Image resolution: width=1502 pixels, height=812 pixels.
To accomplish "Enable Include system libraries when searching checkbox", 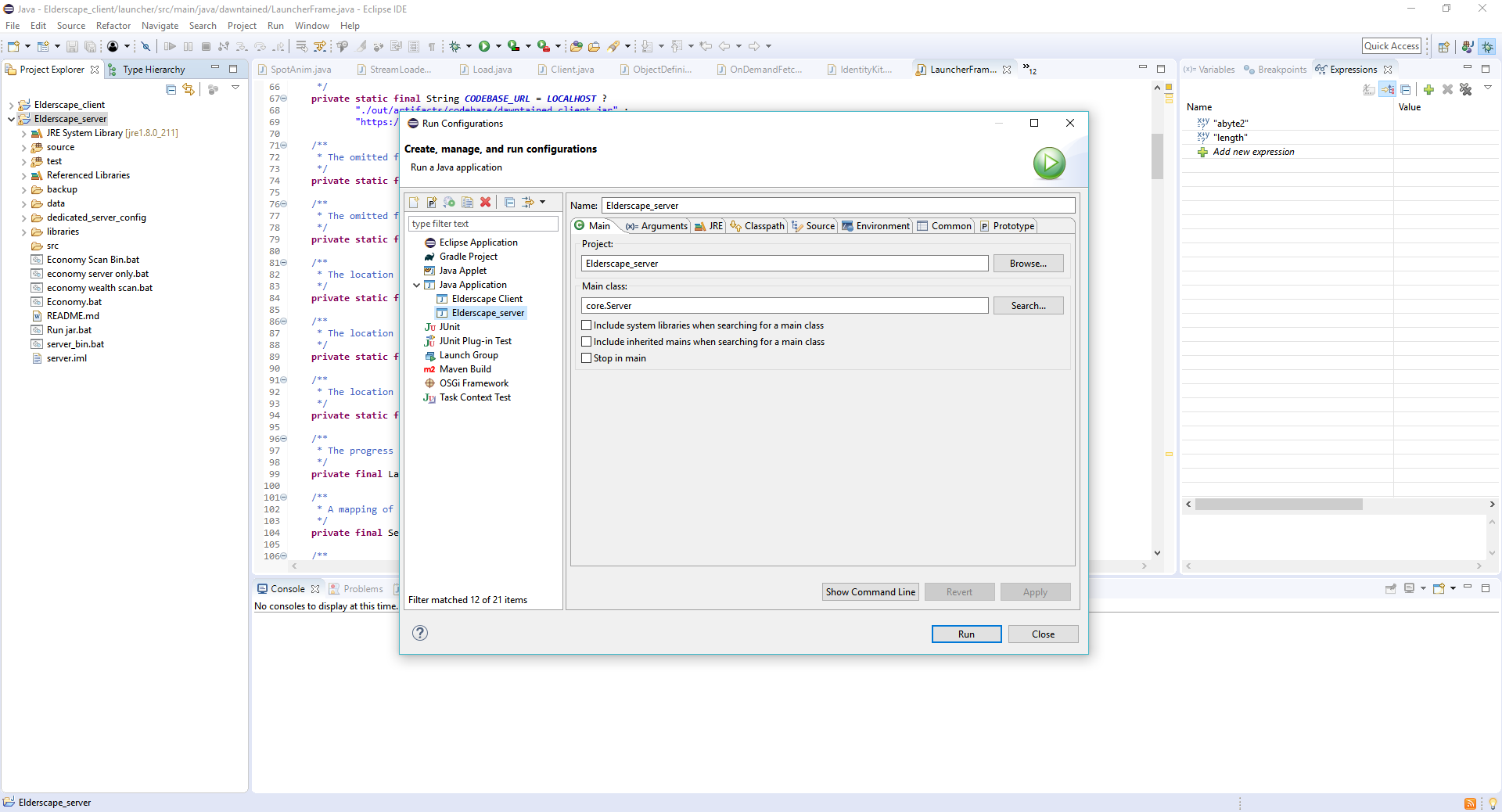I will [587, 325].
